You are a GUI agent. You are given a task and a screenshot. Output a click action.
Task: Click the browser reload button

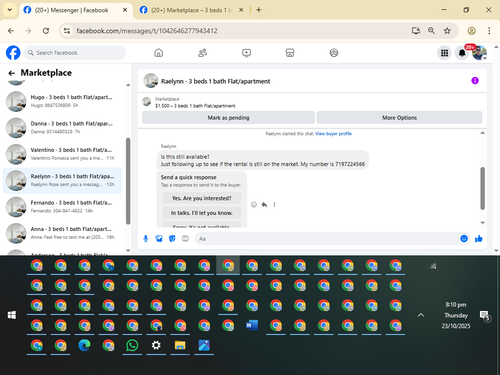click(46, 31)
